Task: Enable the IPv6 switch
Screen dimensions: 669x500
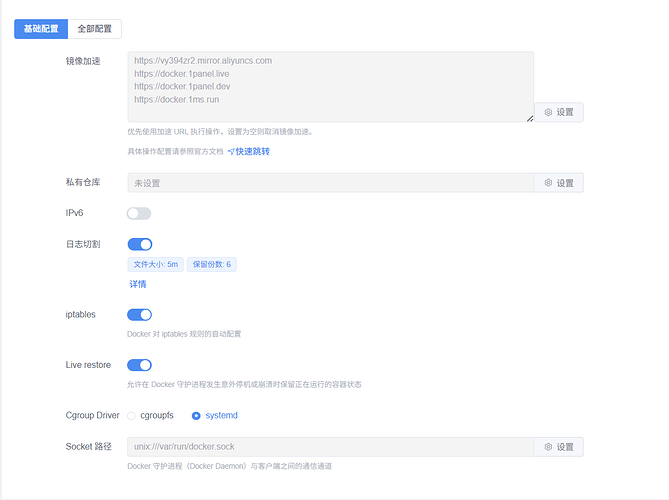Action: tap(139, 213)
